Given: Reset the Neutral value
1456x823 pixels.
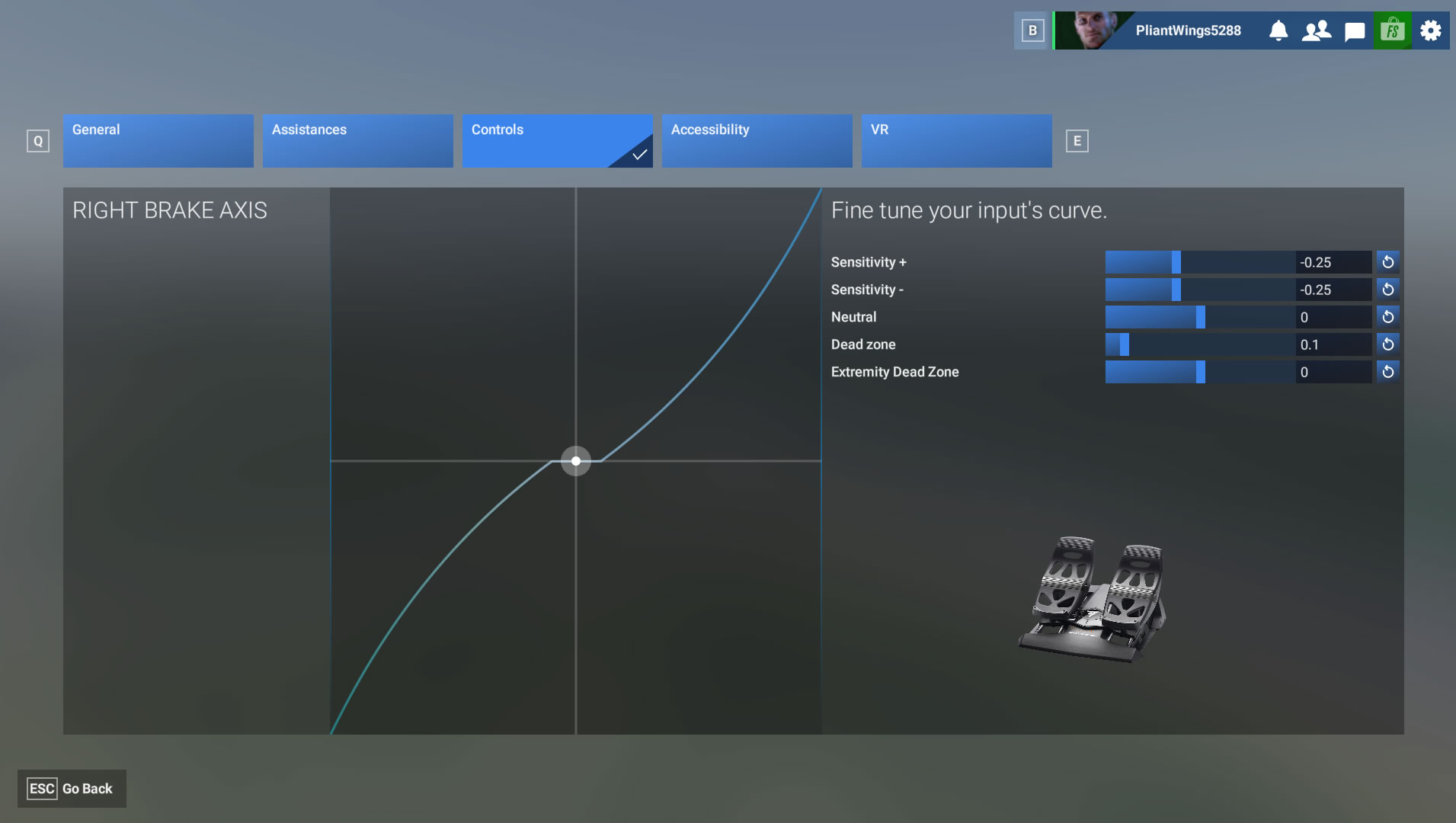Looking at the screenshot, I should [1387, 317].
